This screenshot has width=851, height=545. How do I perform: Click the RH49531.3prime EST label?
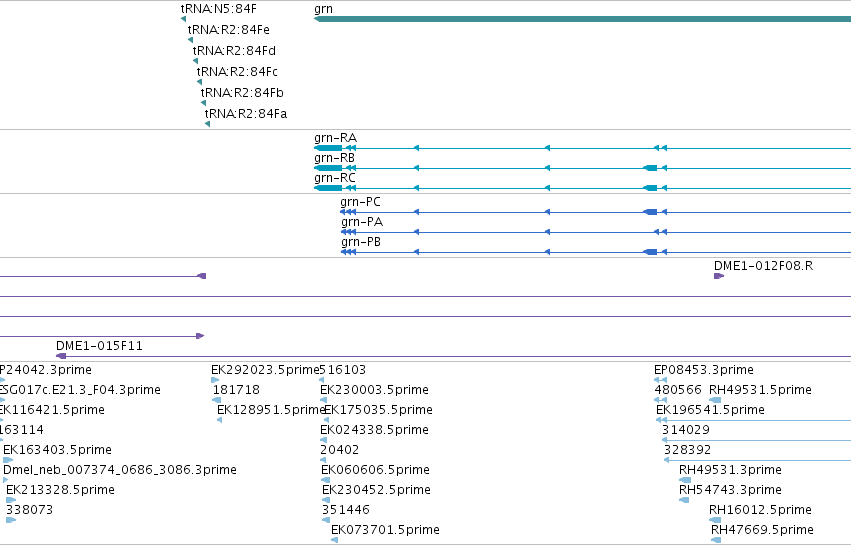[731, 470]
